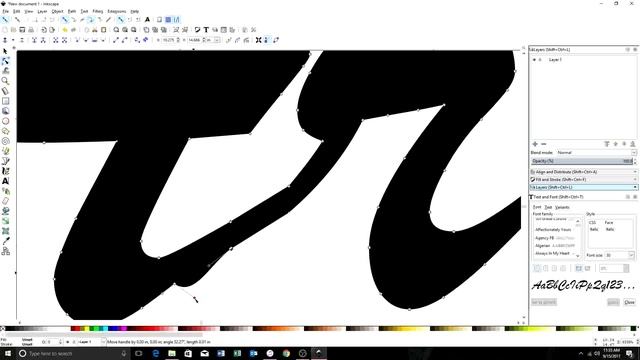Select the Paint bucket tool

click(x=5, y=211)
